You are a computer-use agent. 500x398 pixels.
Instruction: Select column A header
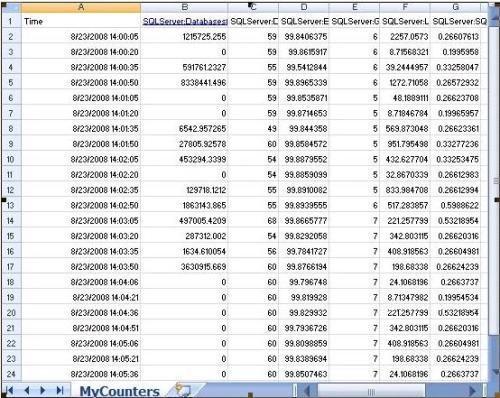pyautogui.click(x=81, y=8)
